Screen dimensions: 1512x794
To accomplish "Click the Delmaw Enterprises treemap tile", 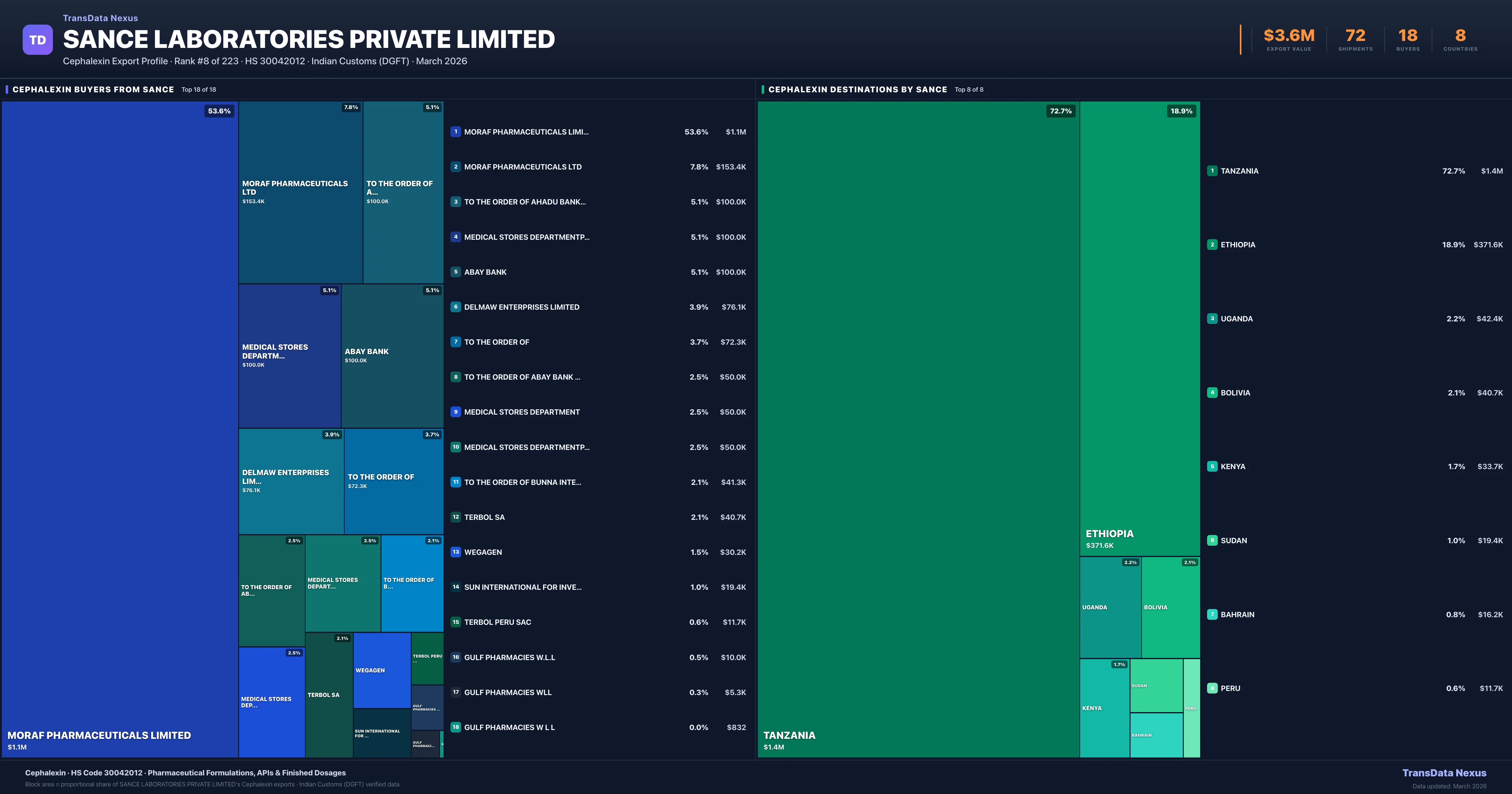I will (x=291, y=481).
